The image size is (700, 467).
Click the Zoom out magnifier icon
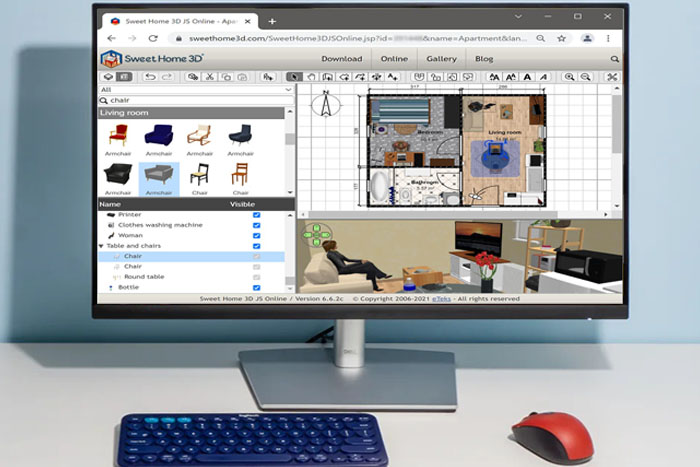point(586,77)
